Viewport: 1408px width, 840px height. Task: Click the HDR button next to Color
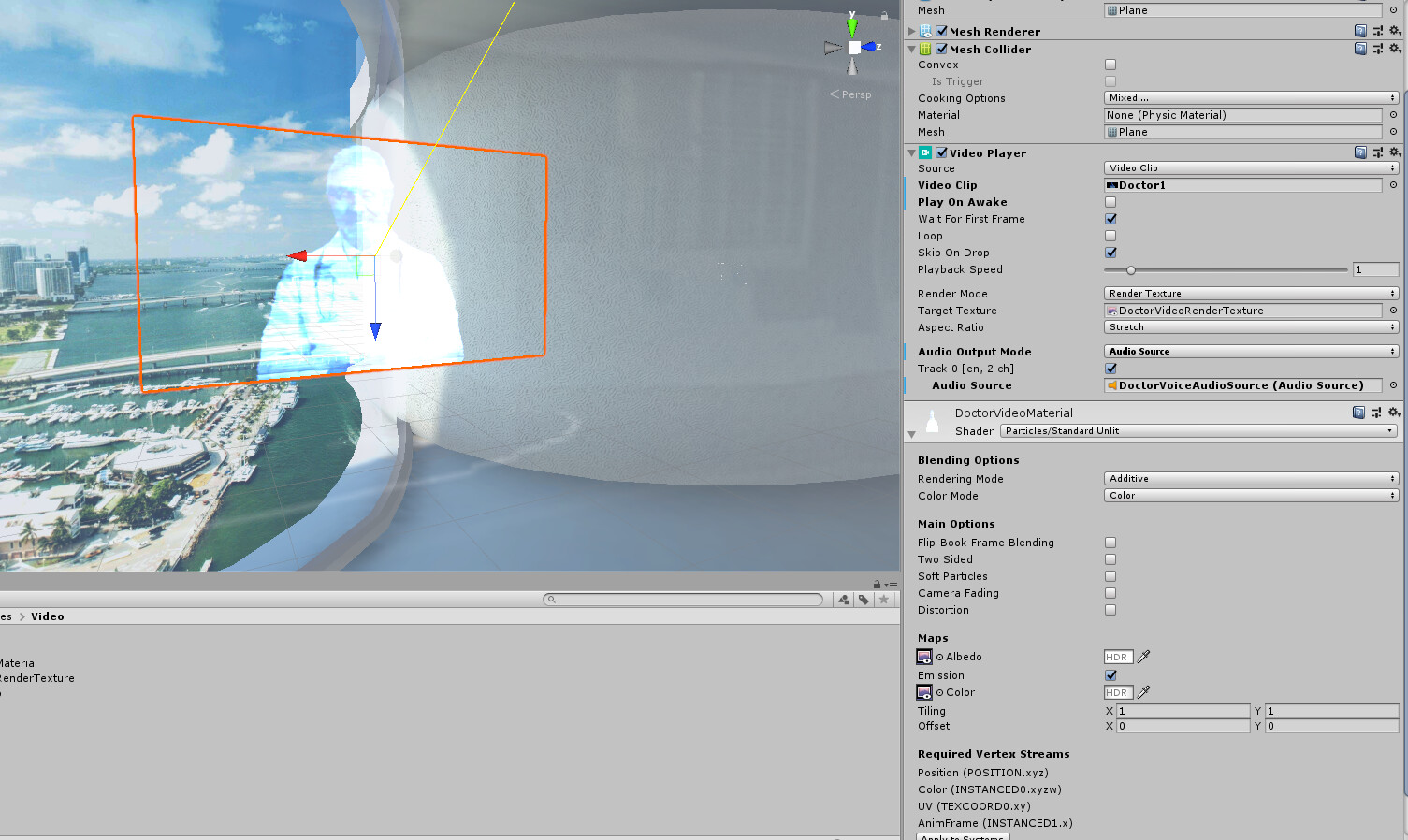[x=1118, y=692]
